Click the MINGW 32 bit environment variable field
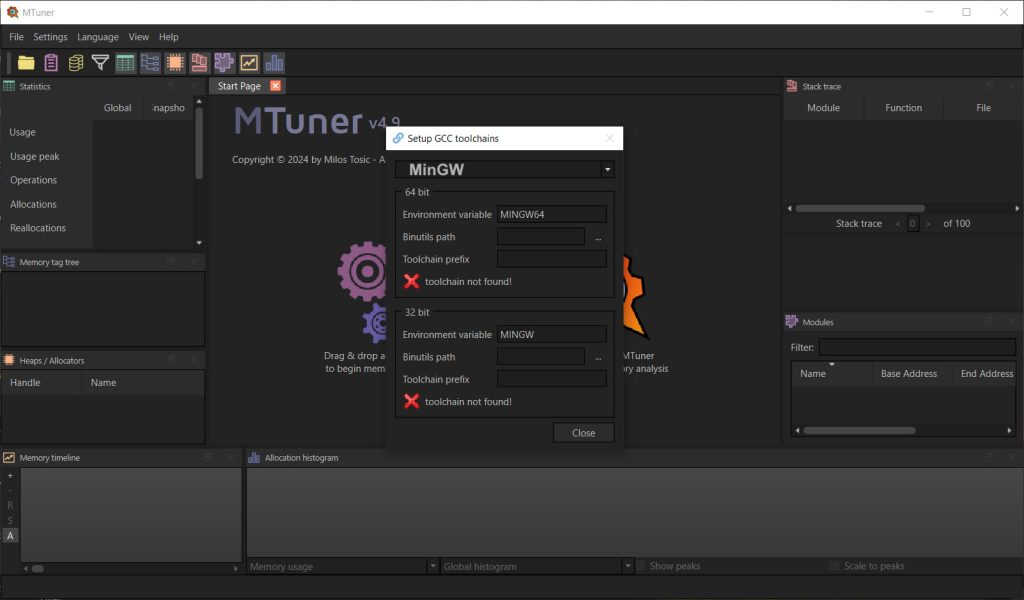The width and height of the screenshot is (1024, 600). (551, 334)
